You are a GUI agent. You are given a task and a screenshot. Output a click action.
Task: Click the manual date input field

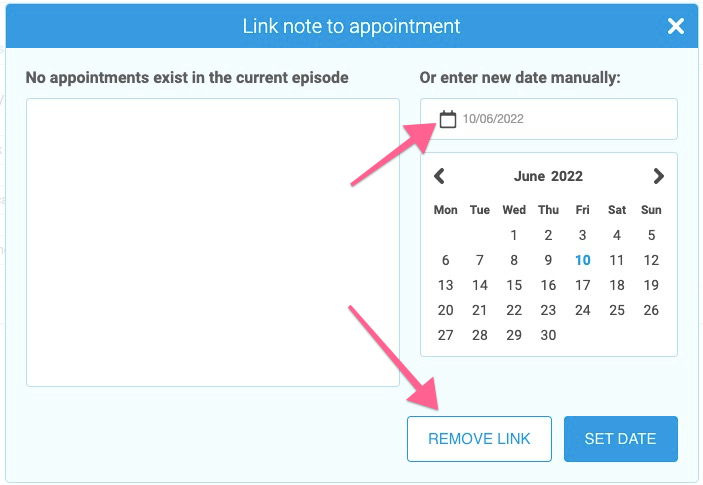(x=560, y=120)
